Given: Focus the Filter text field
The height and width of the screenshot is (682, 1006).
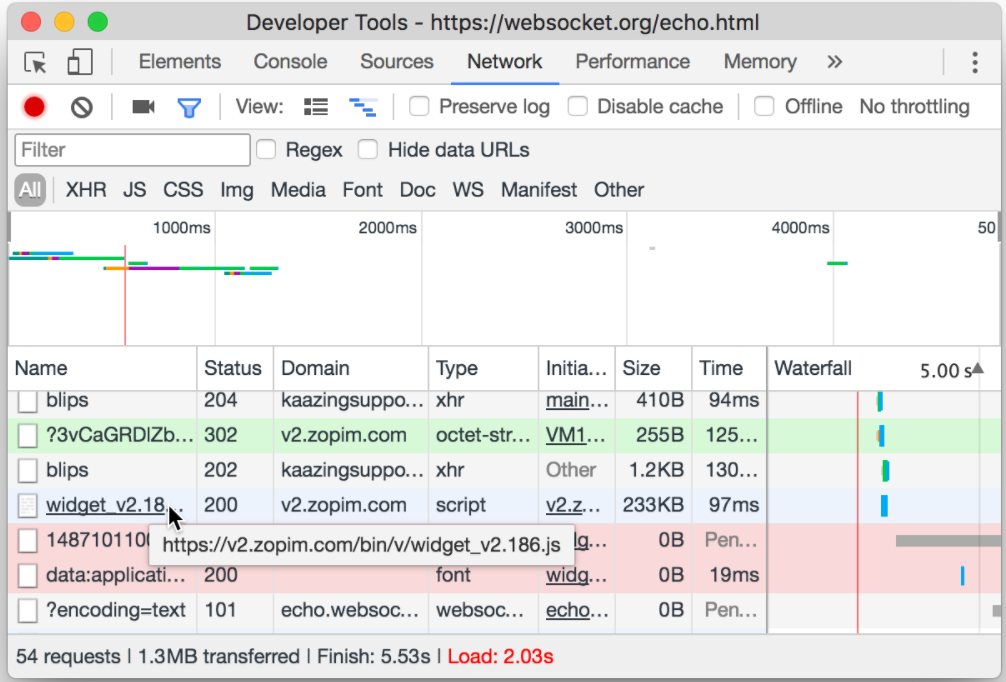Looking at the screenshot, I should (x=132, y=150).
